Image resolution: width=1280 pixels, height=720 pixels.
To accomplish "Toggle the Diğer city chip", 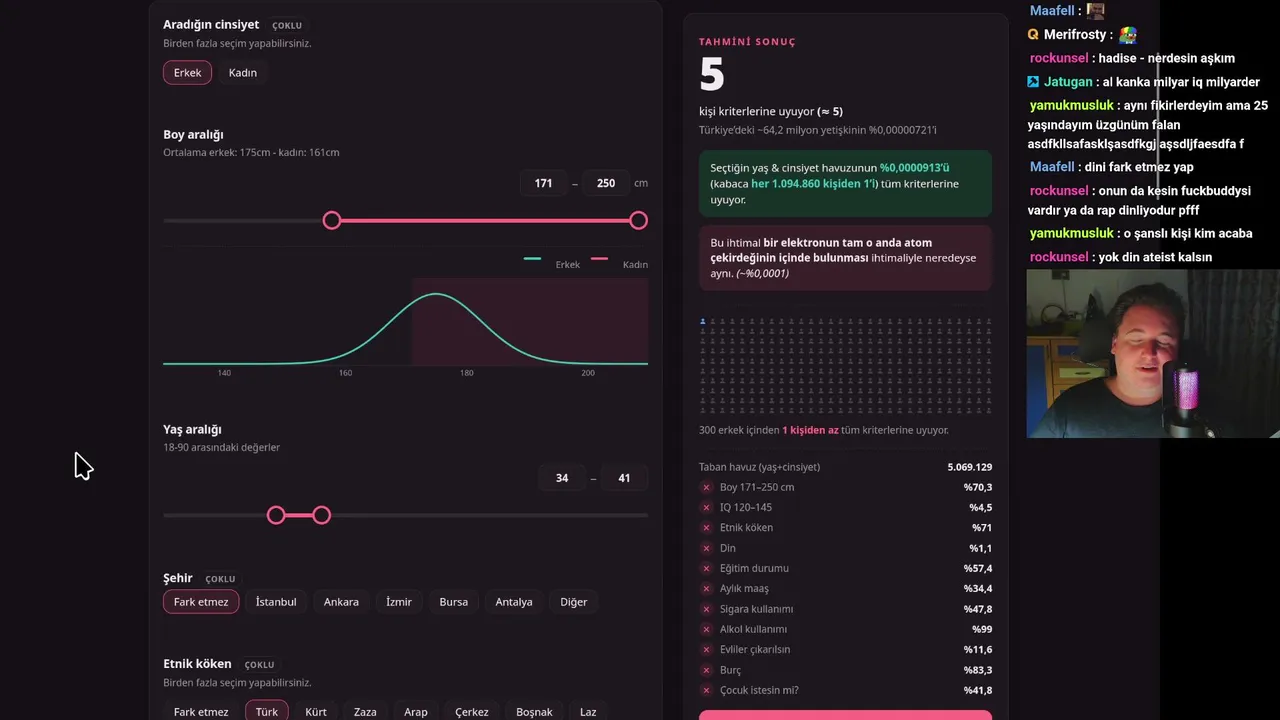I will 574,602.
